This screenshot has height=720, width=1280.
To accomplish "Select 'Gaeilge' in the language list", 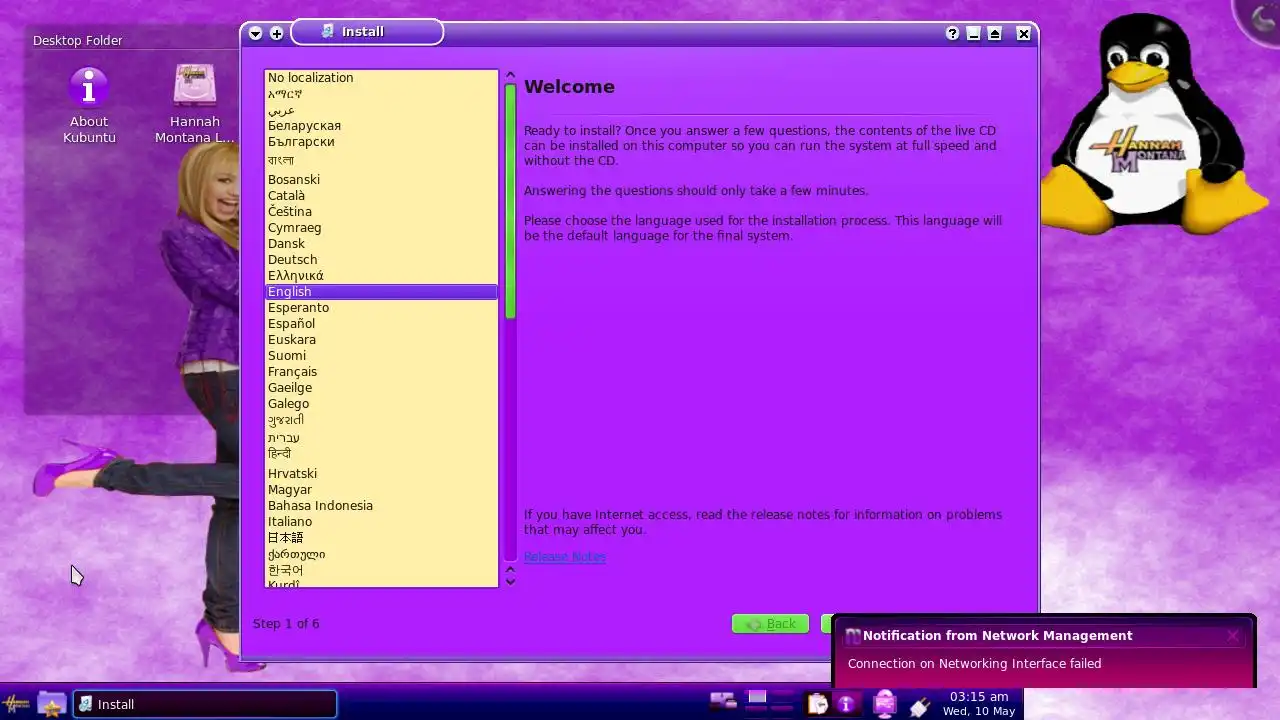I will [x=381, y=388].
